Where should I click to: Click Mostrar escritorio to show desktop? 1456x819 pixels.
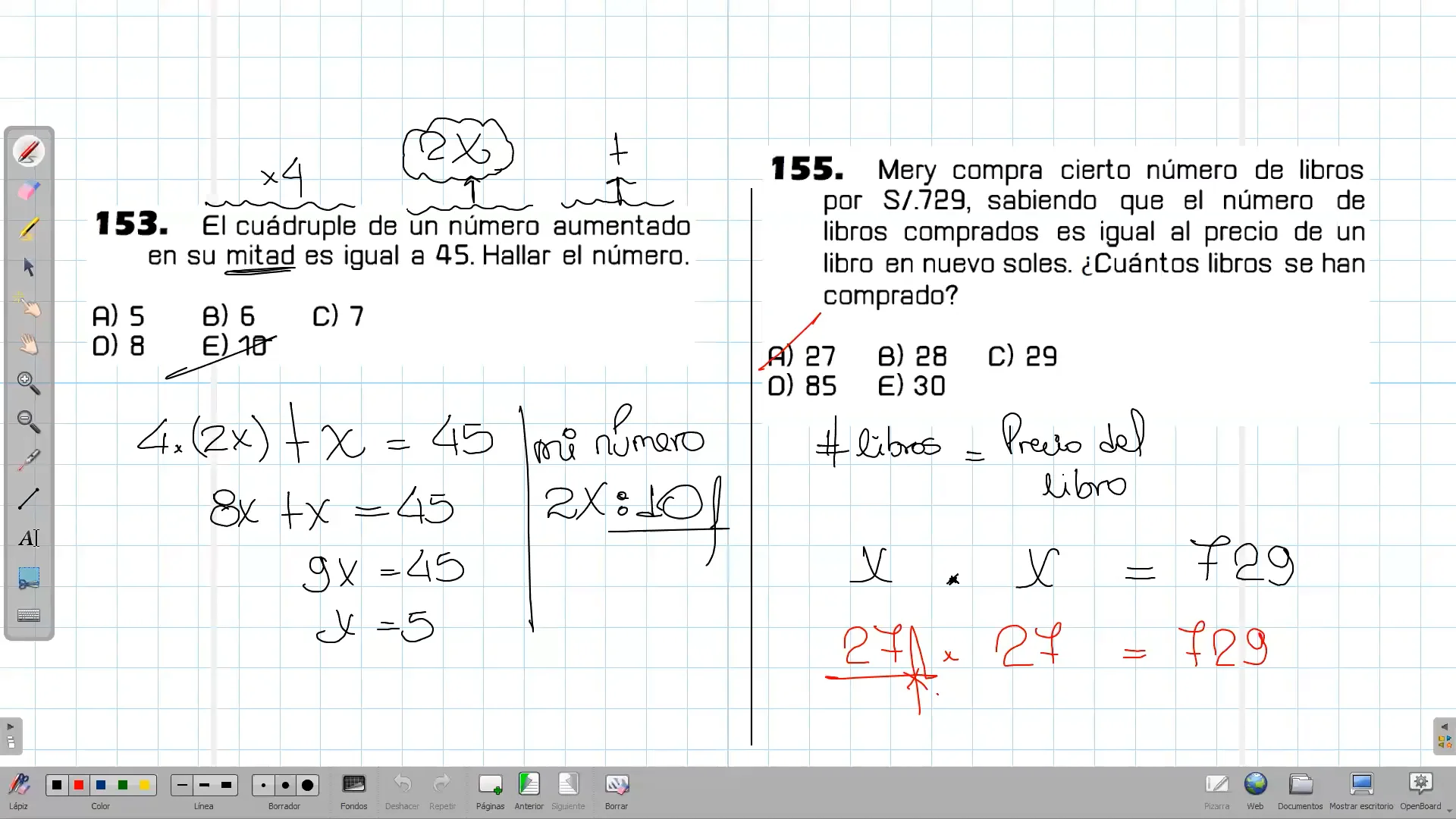click(x=1361, y=791)
